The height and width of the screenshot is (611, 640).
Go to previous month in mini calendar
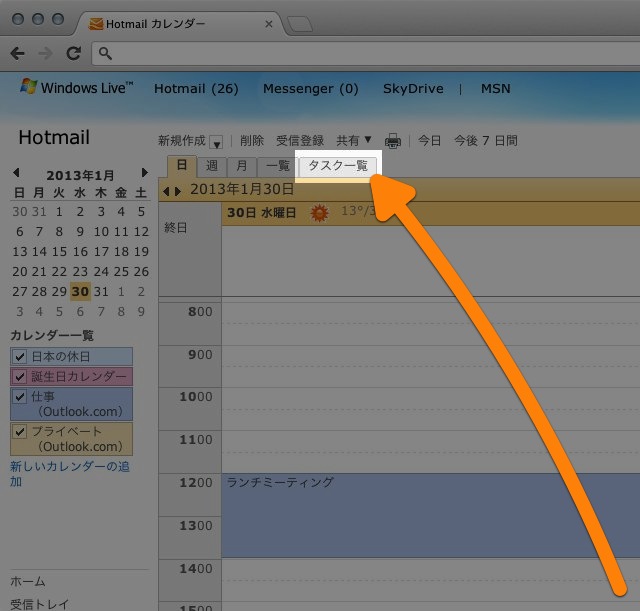[x=16, y=173]
